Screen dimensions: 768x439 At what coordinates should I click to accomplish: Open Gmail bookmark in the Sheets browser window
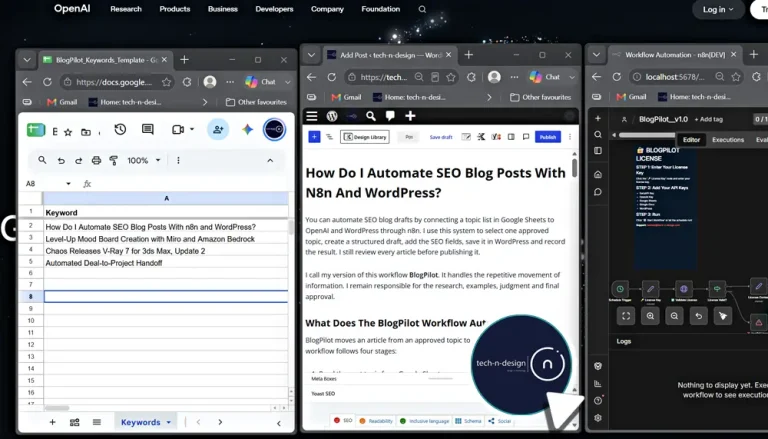coord(62,102)
